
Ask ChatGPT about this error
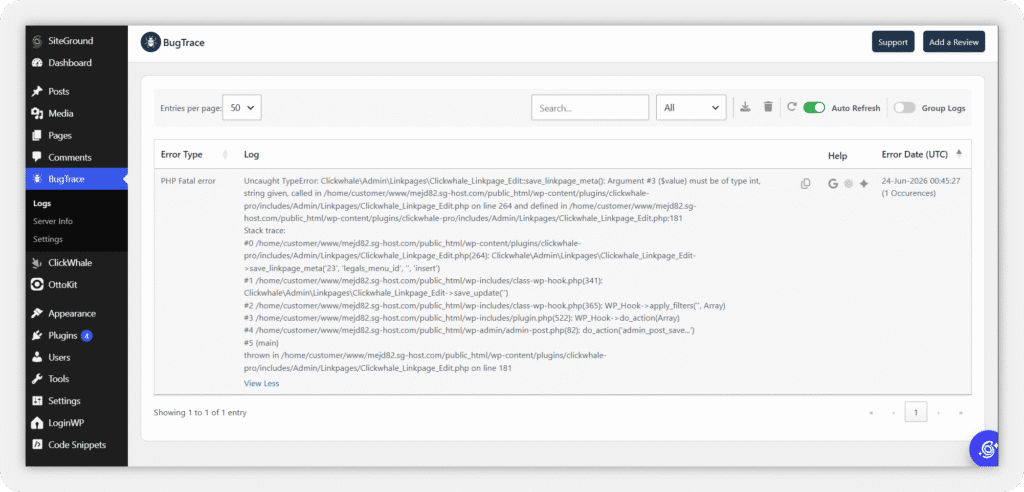[x=848, y=184]
